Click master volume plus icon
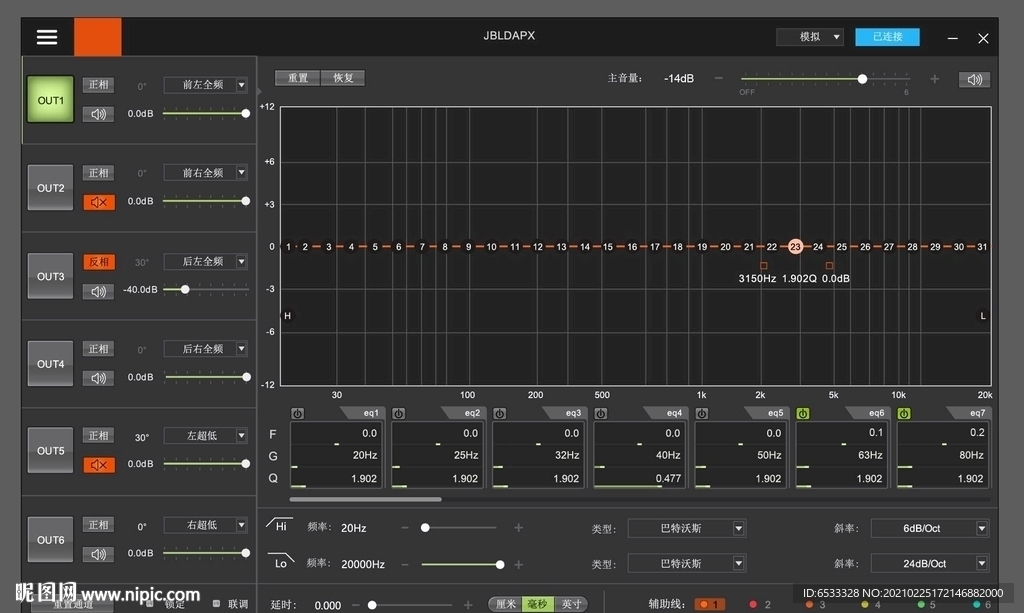Screen dimensions: 1024x613 934,79
